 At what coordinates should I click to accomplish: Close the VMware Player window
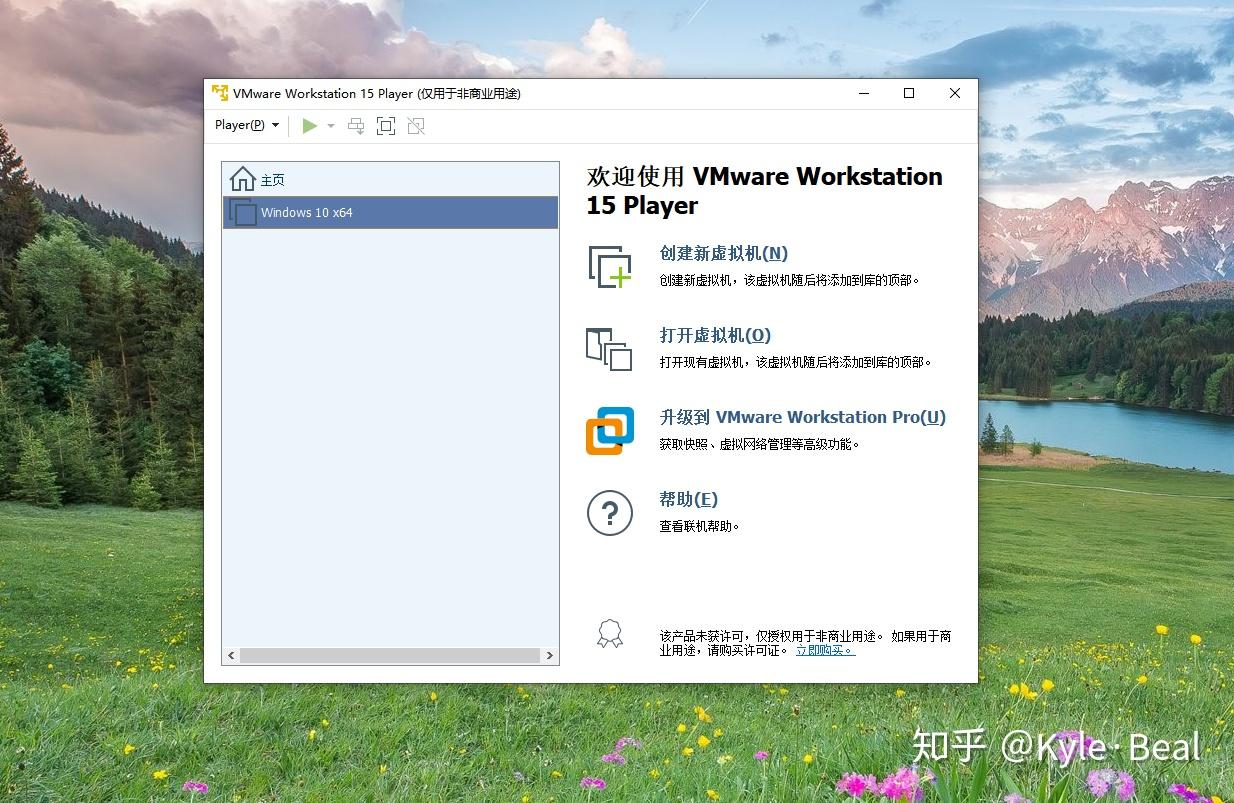point(955,93)
